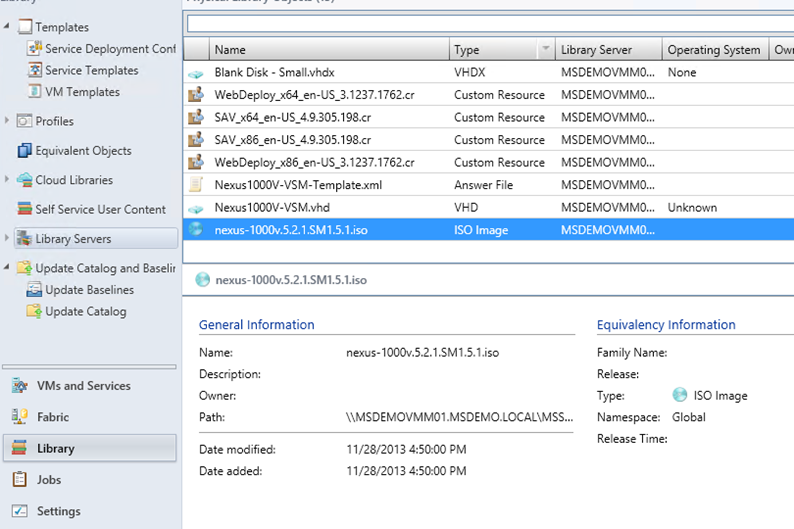This screenshot has width=794, height=529.
Task: Sort by the Library Server column header
Action: point(609,49)
